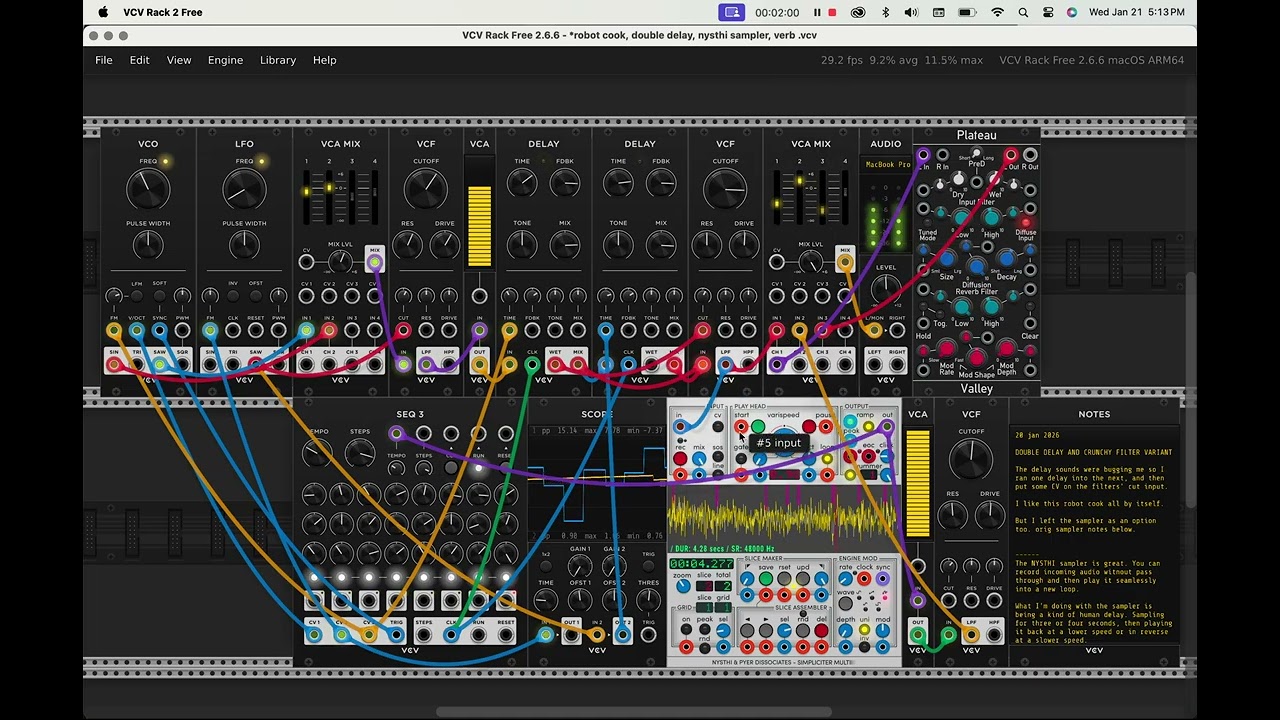
Task: Click IN 3 port on VCA MIX beside LFO
Action: (352, 330)
